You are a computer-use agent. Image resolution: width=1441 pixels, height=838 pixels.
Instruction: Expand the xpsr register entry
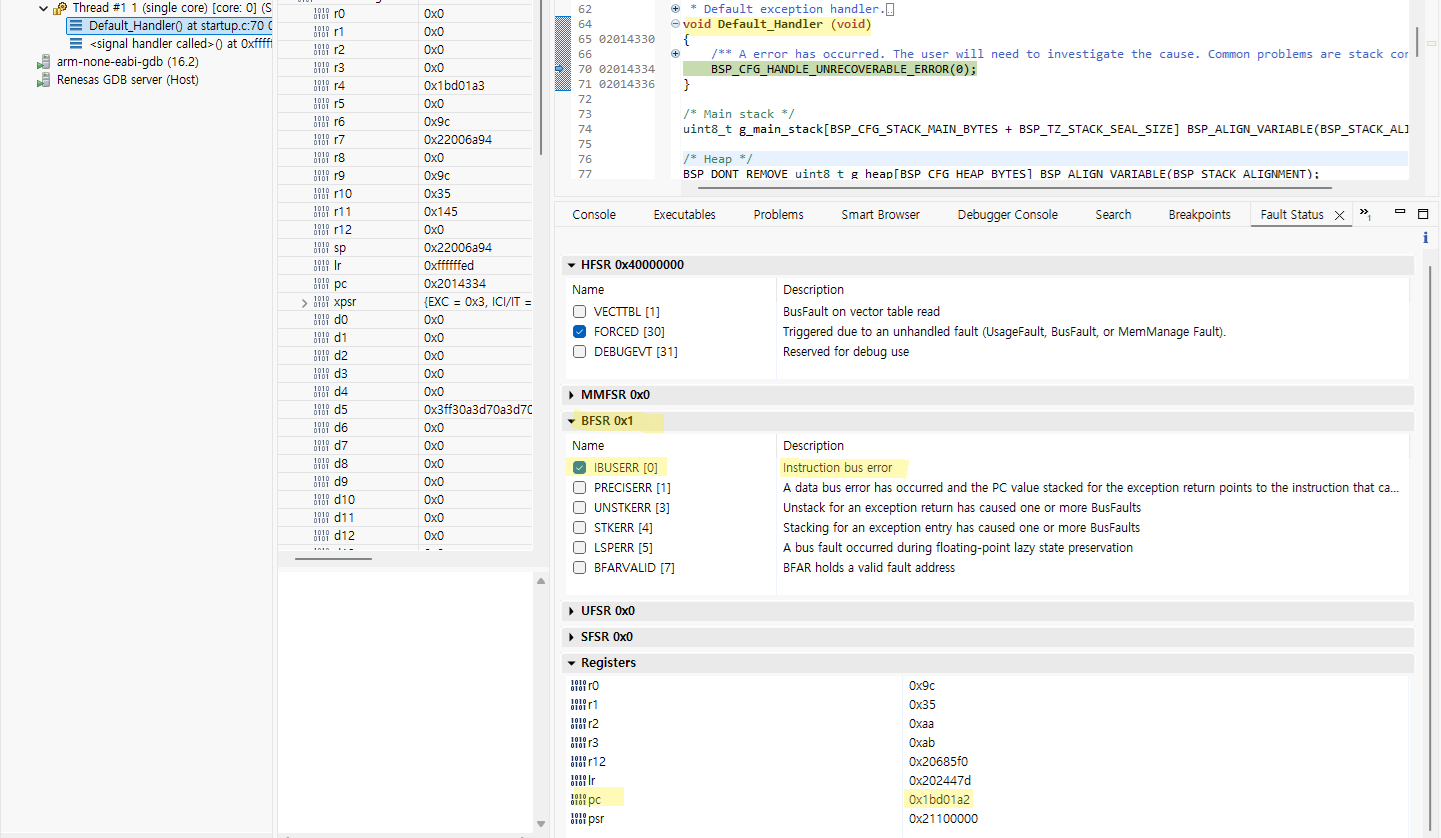[x=304, y=302]
